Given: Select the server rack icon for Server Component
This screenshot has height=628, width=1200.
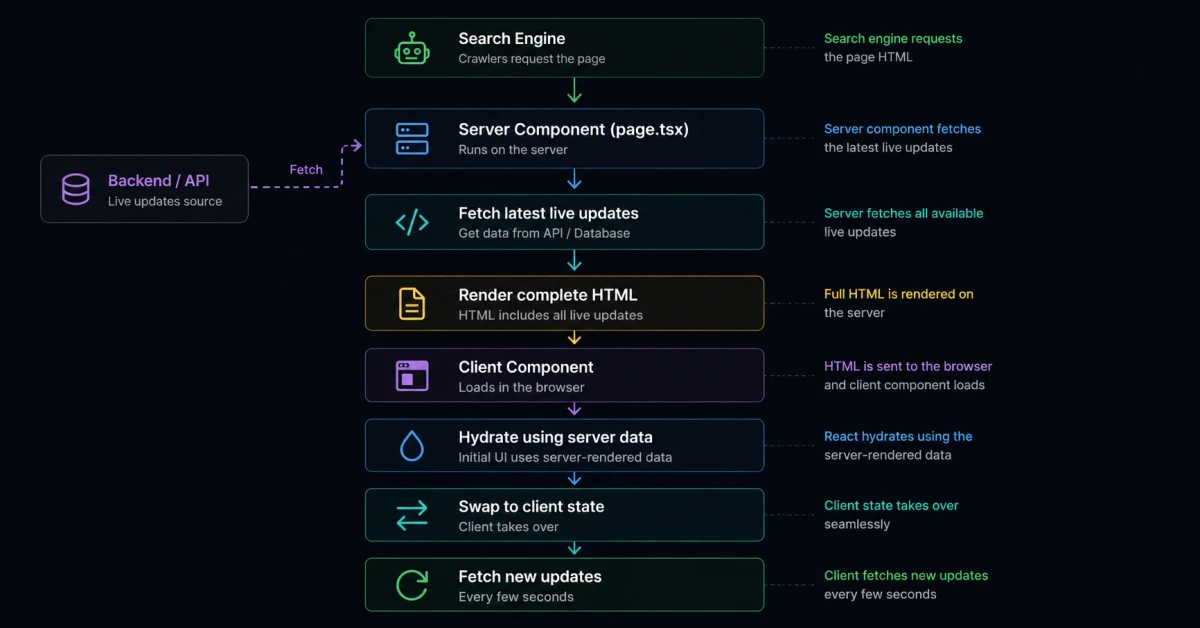Looking at the screenshot, I should pyautogui.click(x=412, y=139).
